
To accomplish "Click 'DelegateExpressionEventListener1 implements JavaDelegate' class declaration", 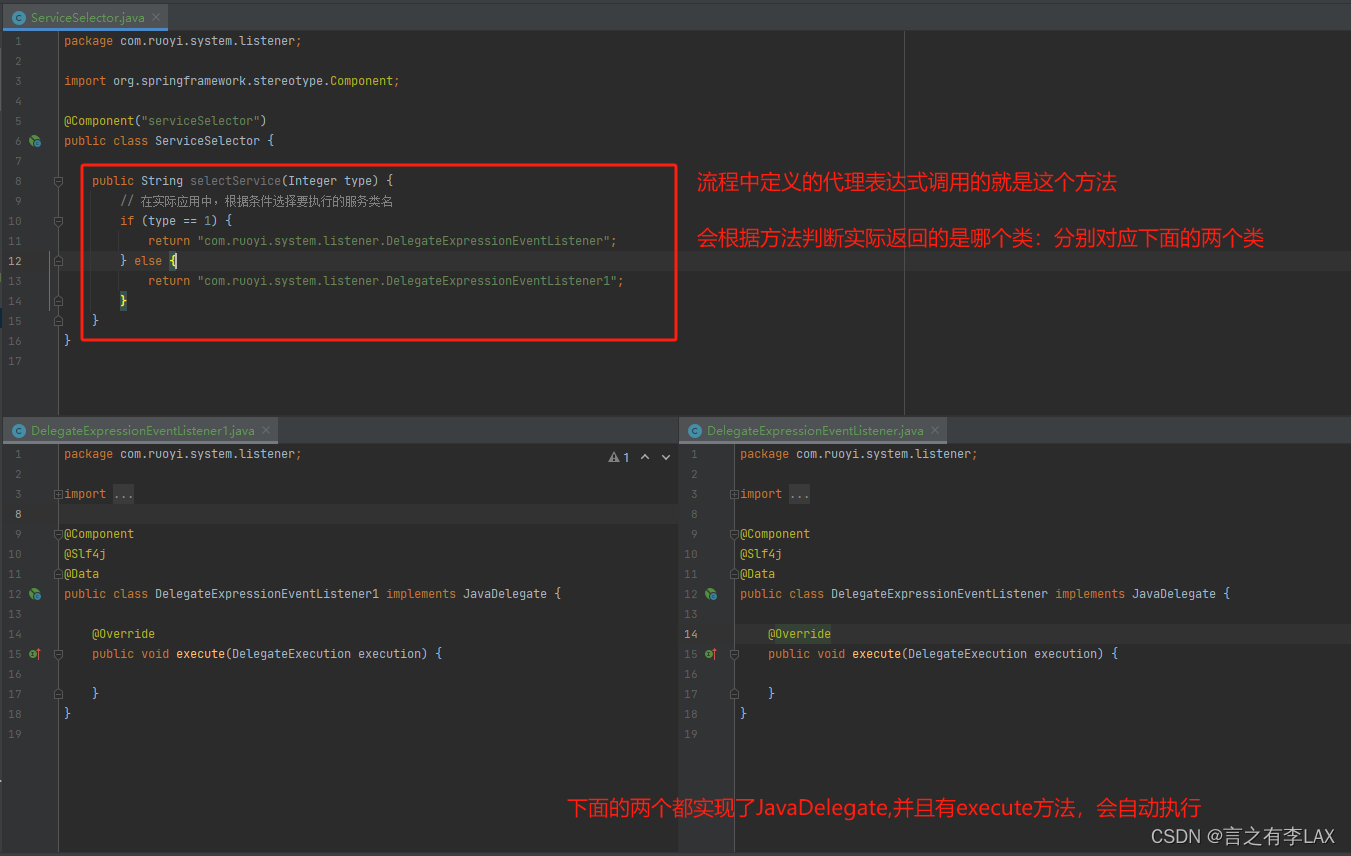I will (350, 594).
